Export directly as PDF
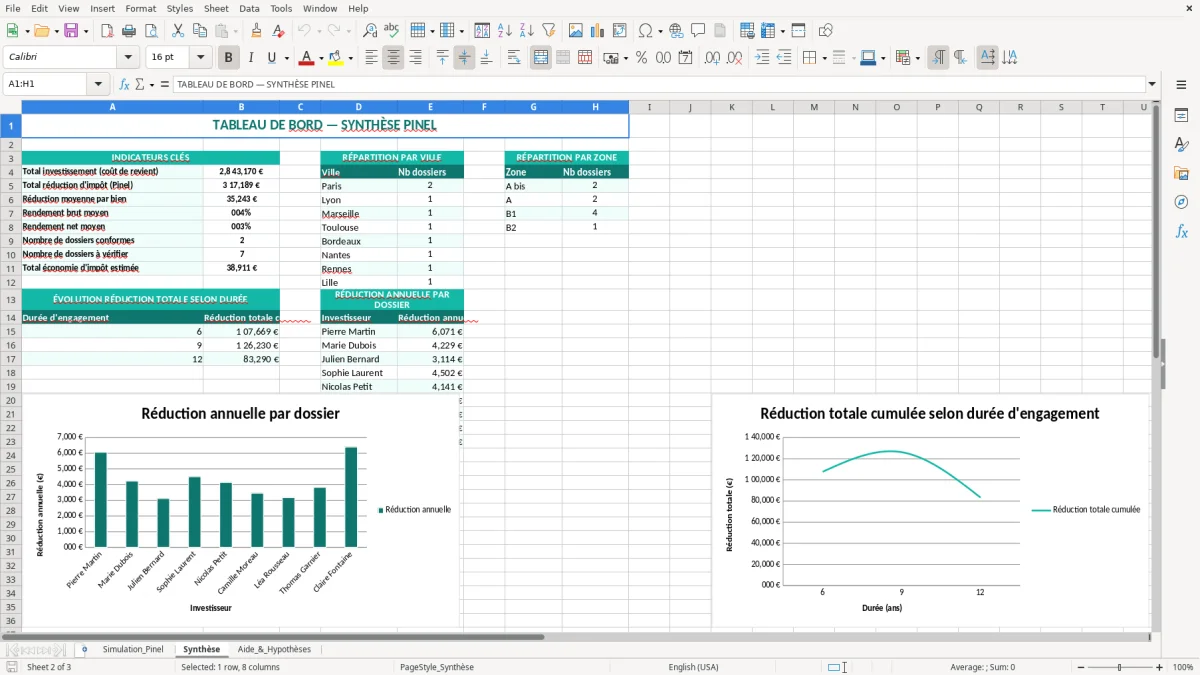The height and width of the screenshot is (675, 1200). pos(107,31)
